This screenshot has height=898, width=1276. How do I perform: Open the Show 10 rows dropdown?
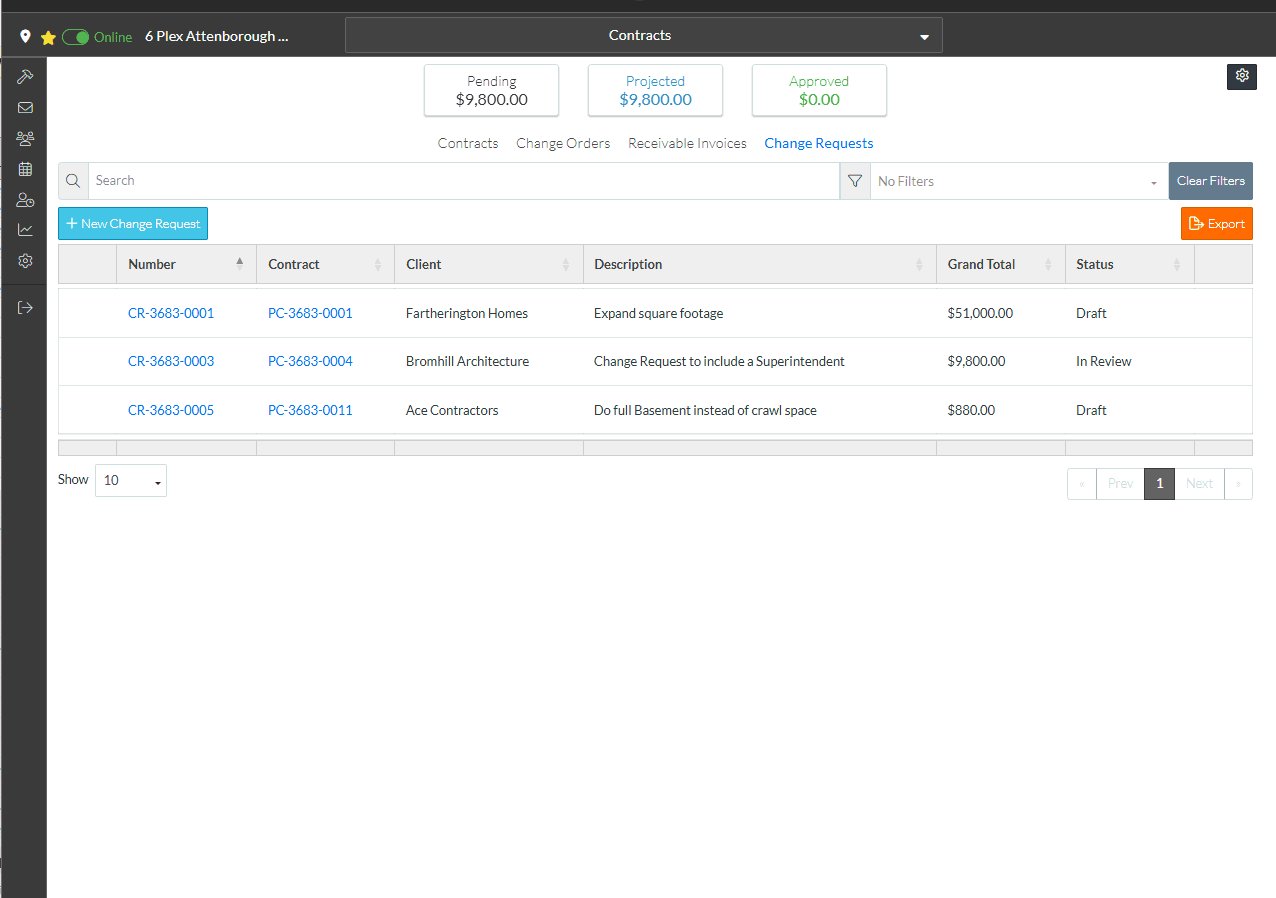[131, 481]
